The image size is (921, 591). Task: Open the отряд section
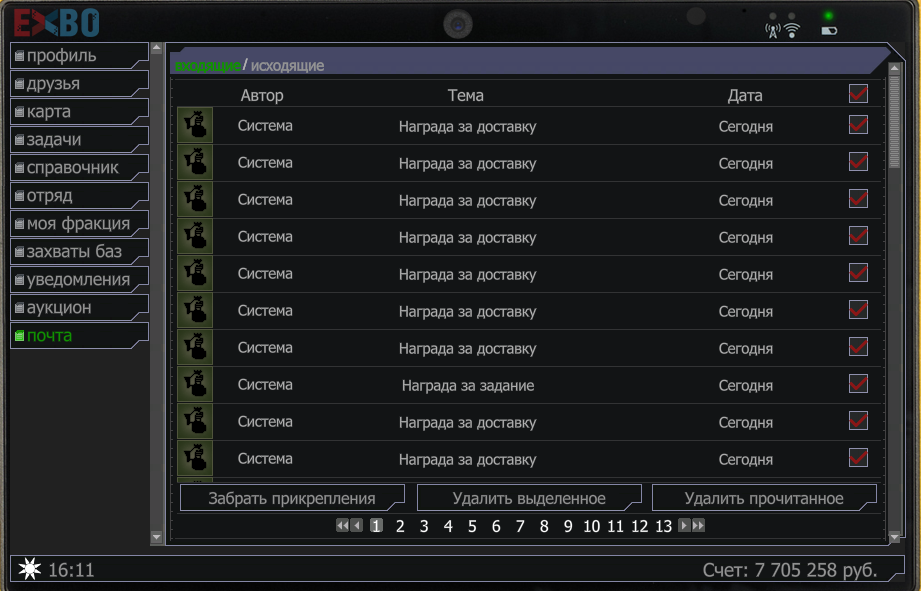pos(79,196)
